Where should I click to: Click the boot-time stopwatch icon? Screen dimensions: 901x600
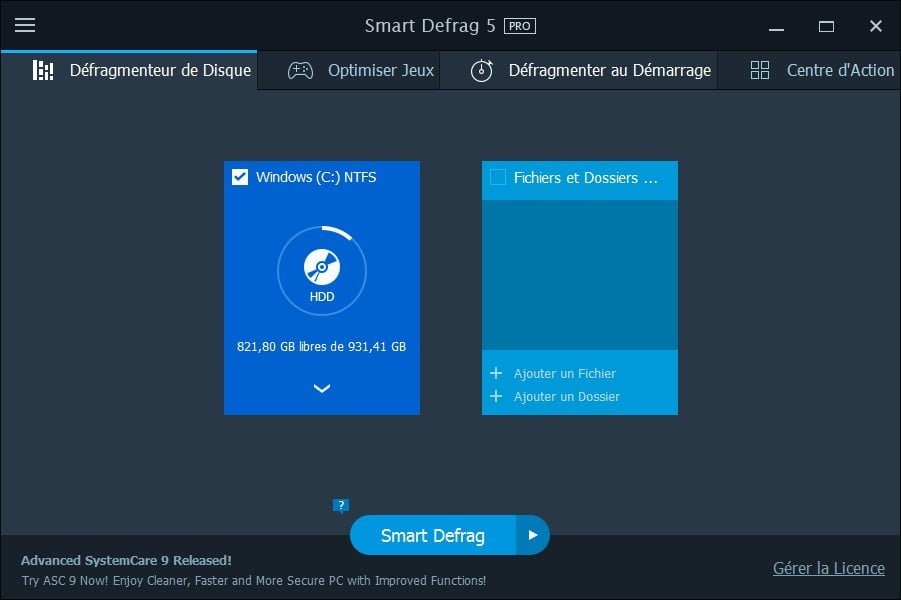[x=482, y=71]
